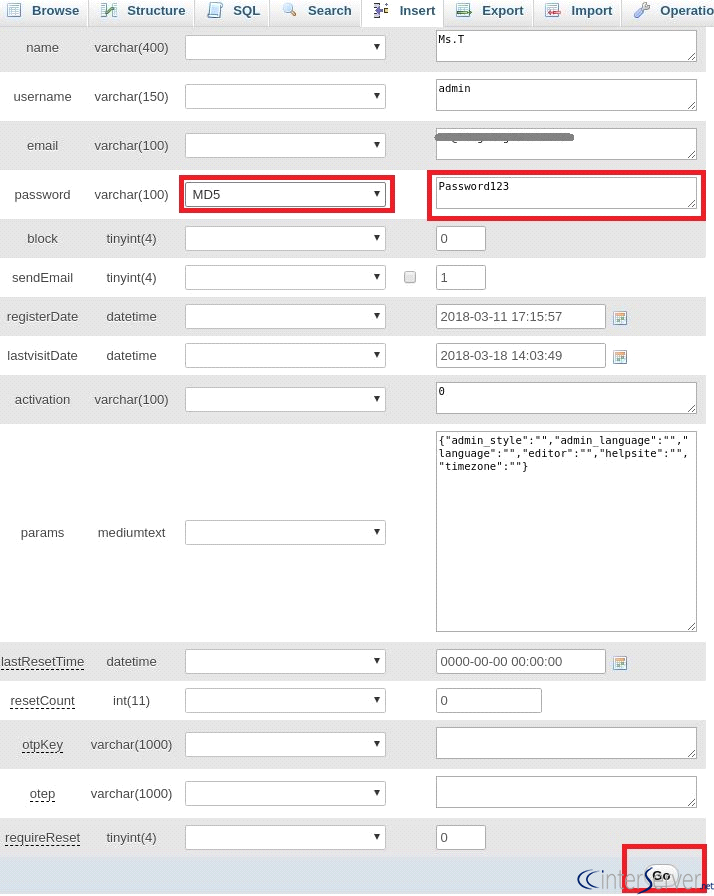Open function dropdown for requireReset field

[x=285, y=837]
